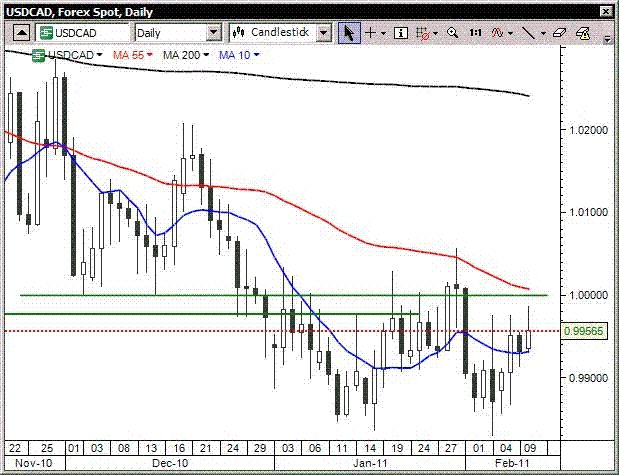Activate the crosshair cursor tool

[x=371, y=32]
